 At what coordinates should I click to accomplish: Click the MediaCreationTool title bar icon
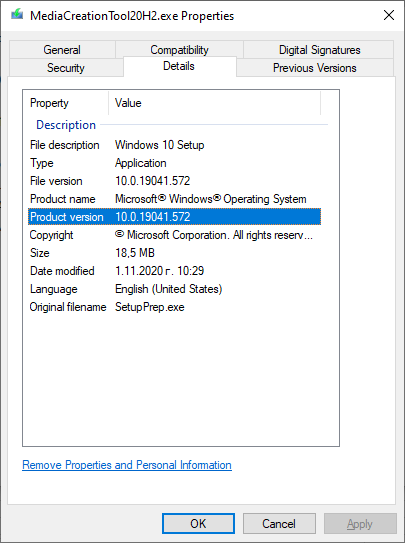pyautogui.click(x=17, y=15)
